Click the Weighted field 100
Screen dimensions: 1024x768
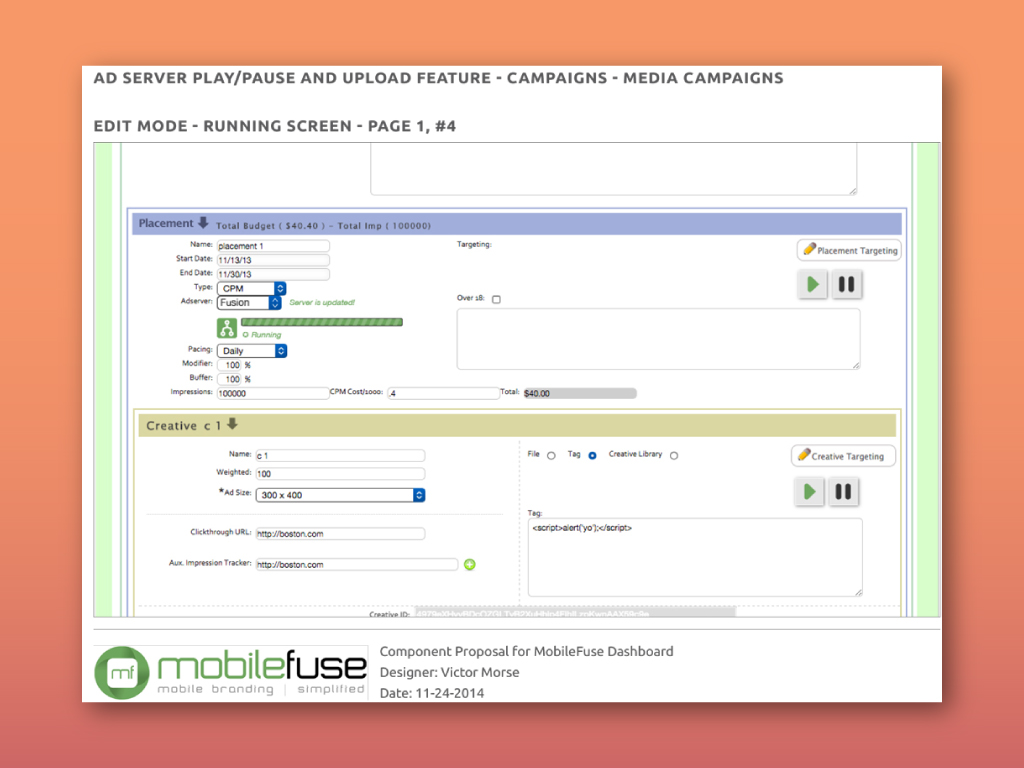pos(340,473)
